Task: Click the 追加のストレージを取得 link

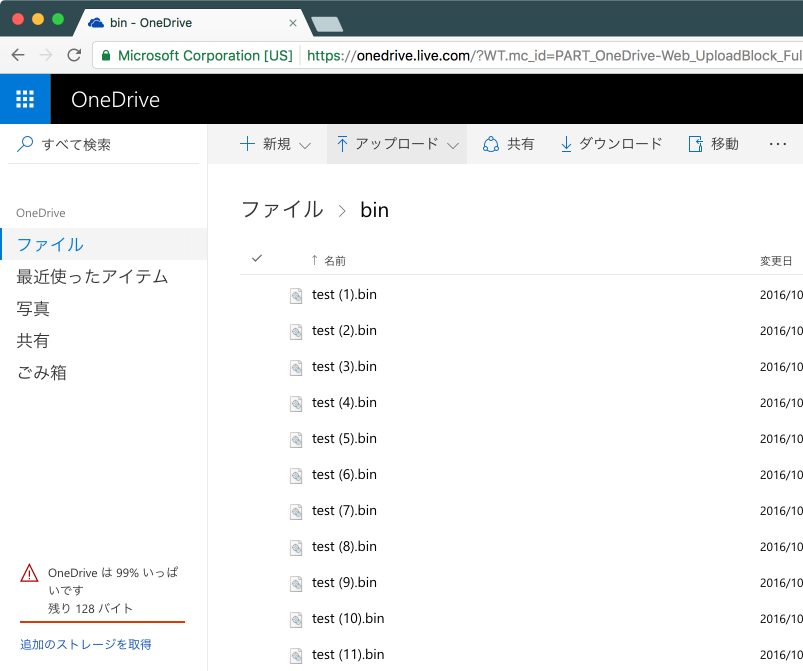Action: pyautogui.click(x=86, y=645)
